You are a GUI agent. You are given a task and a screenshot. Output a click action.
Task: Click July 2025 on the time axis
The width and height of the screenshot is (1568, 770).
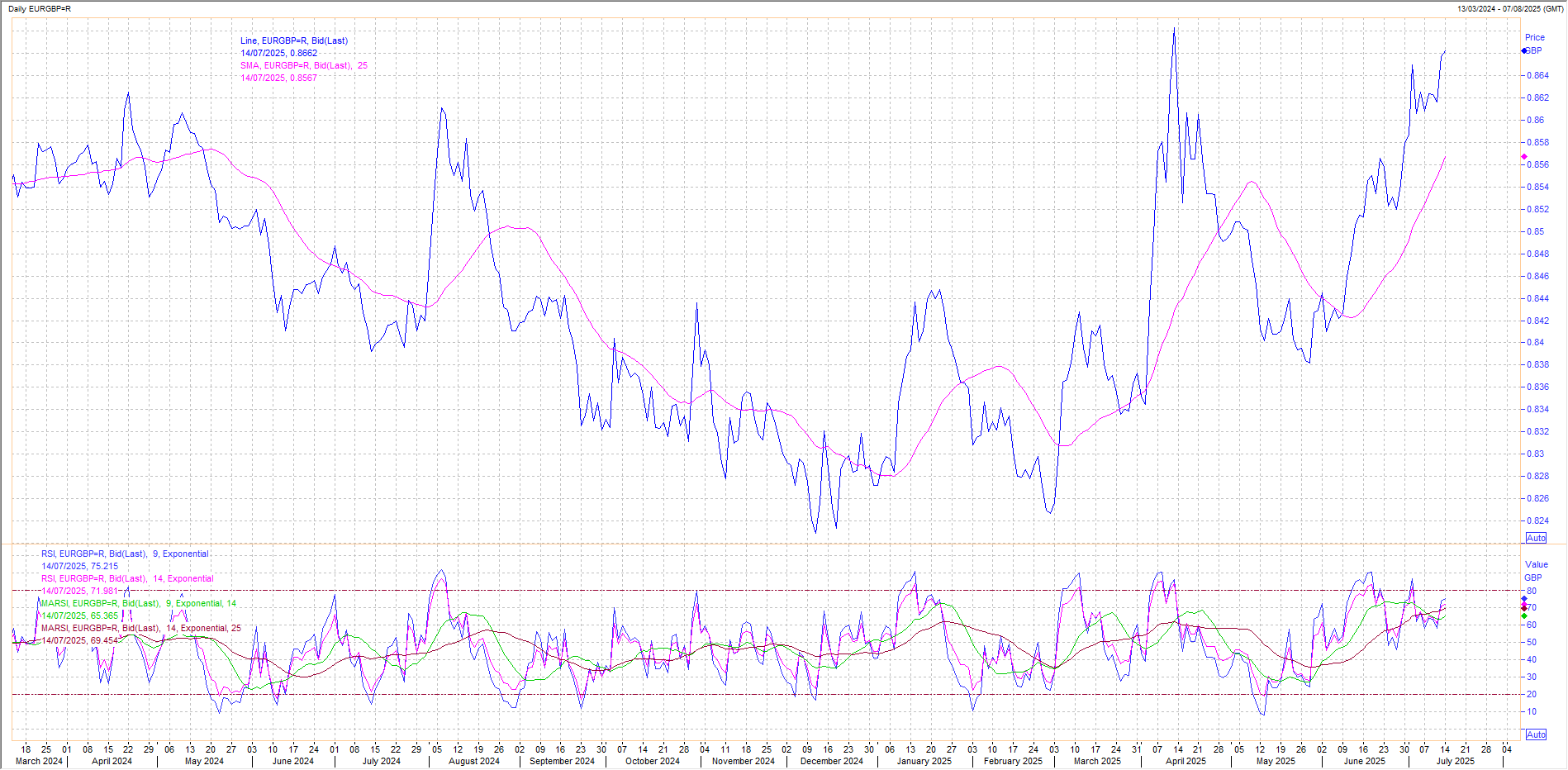pyautogui.click(x=1455, y=761)
